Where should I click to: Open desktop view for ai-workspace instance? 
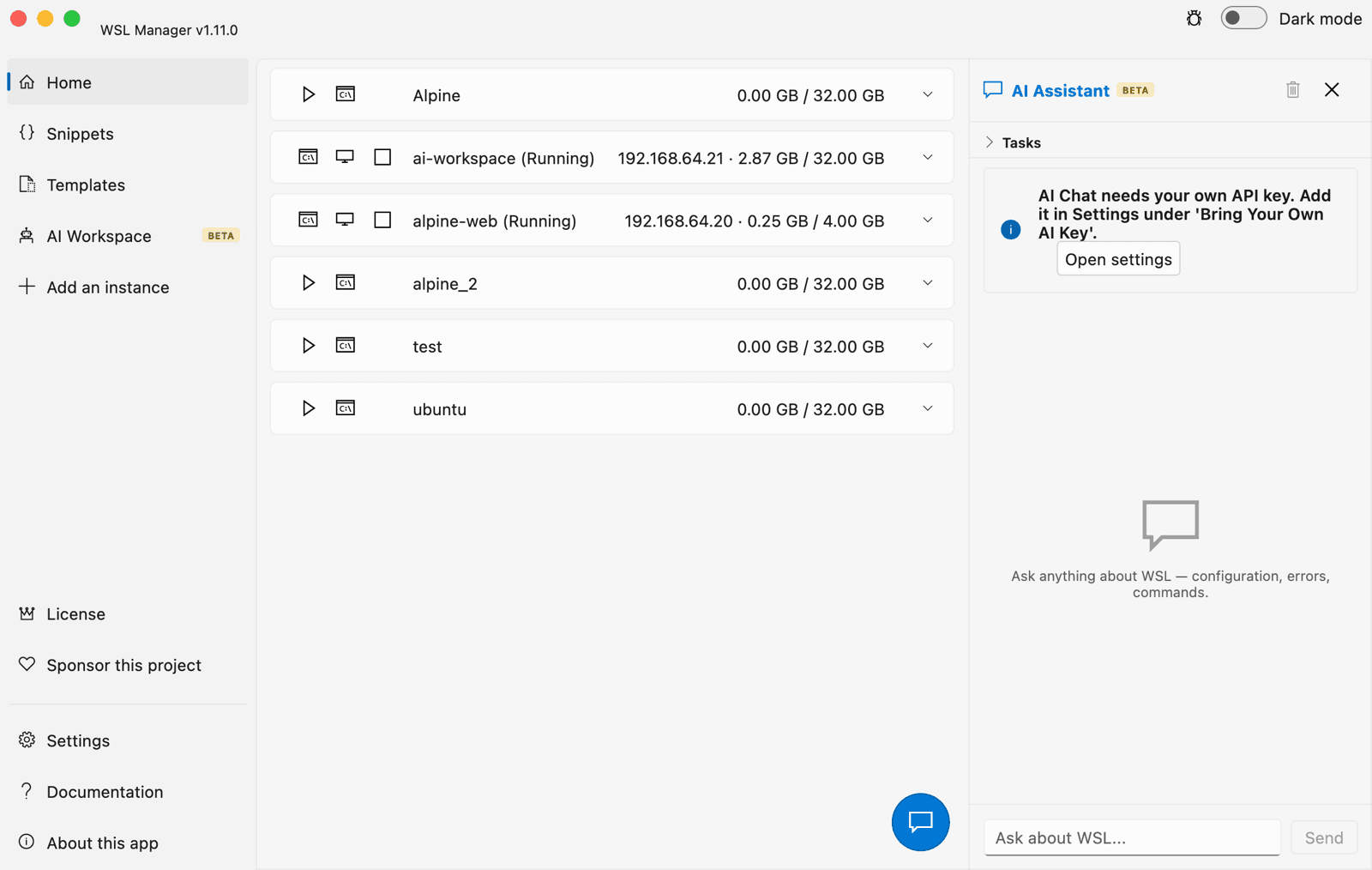[345, 157]
